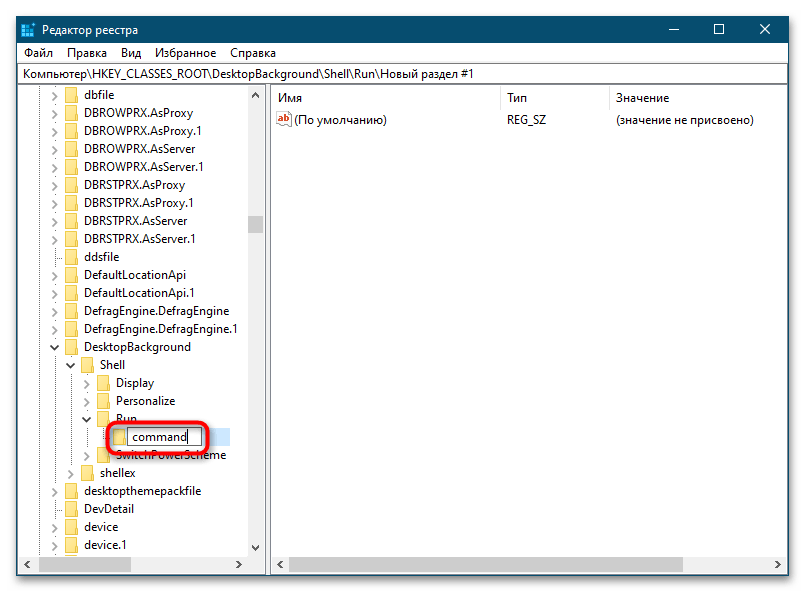Open the Справка menu
805x592 pixels.
pyautogui.click(x=253, y=53)
